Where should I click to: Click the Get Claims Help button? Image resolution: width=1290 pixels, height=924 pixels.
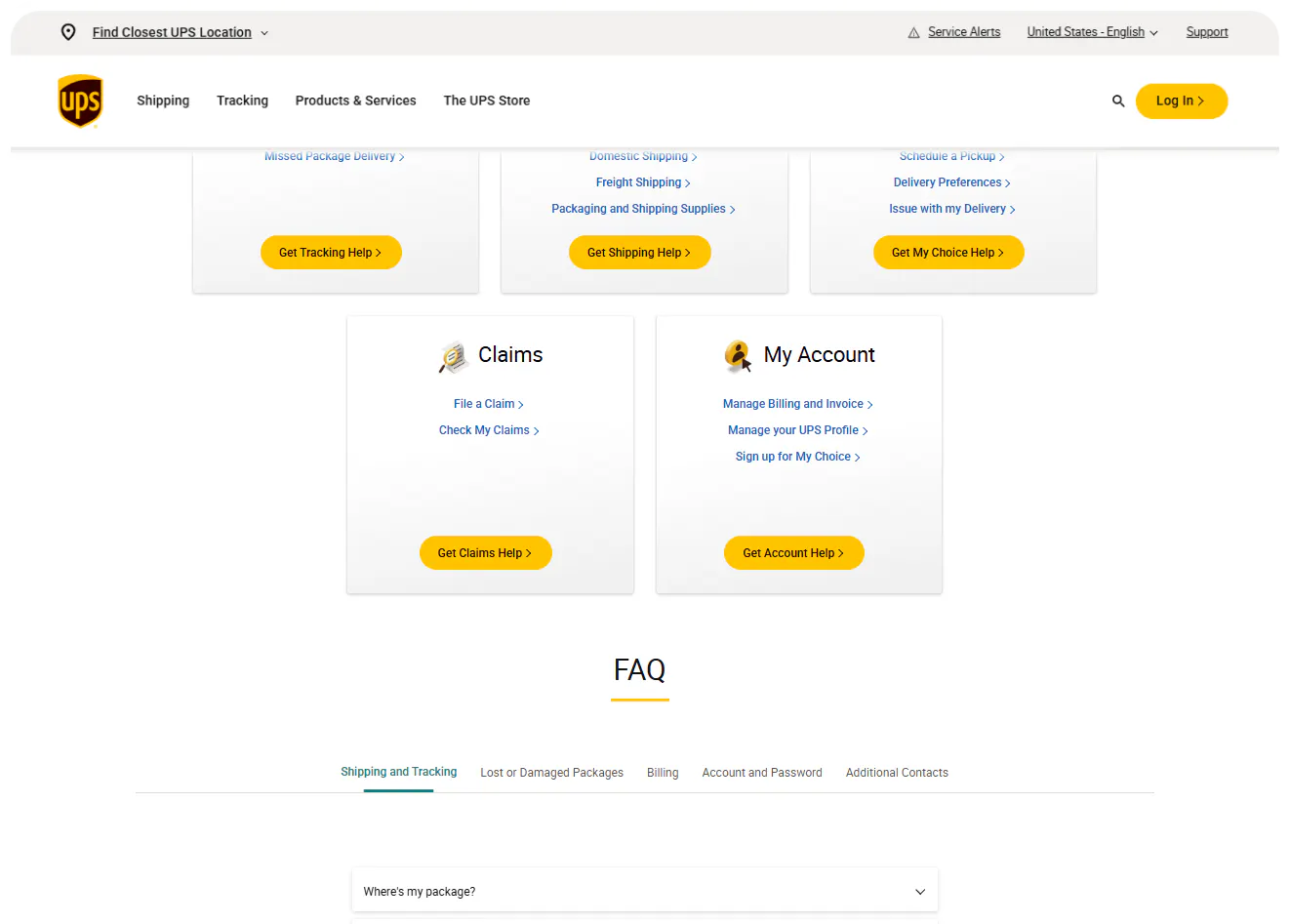[x=485, y=553]
